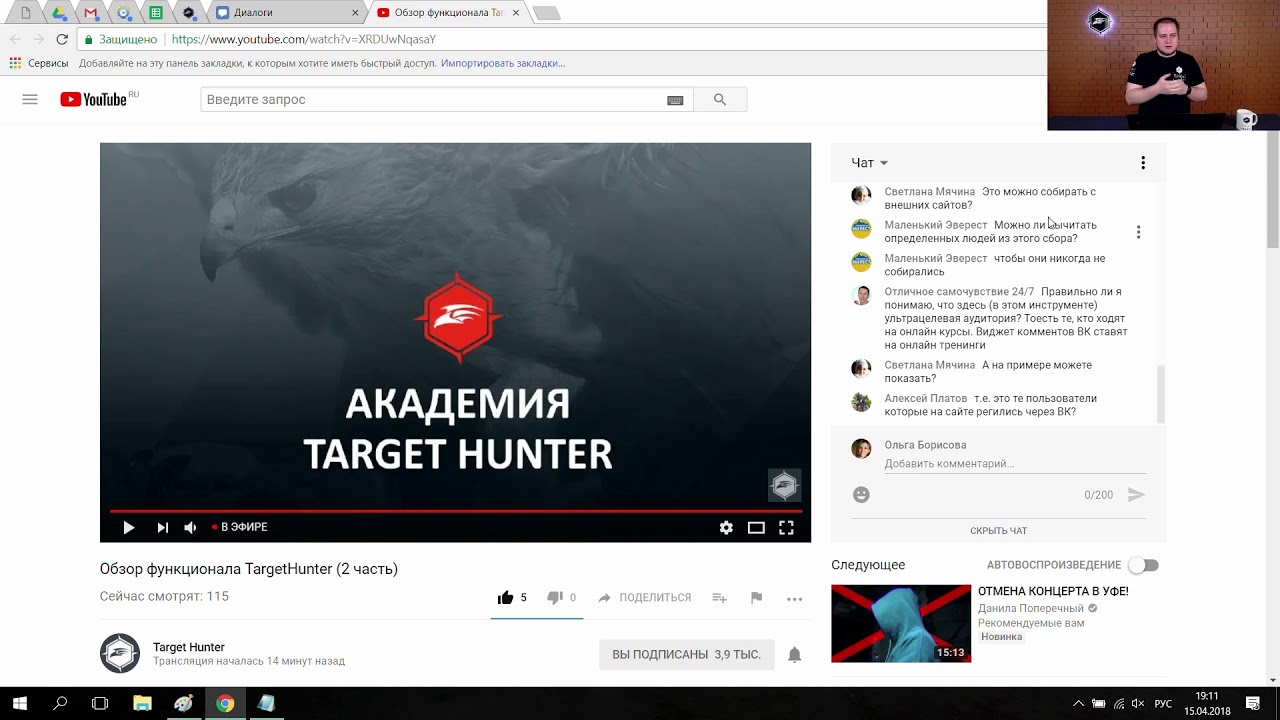This screenshot has height=720, width=1280.
Task: Click the ВЫ ПОДПИСАНЫ subscription button
Action: pyautogui.click(x=686, y=655)
